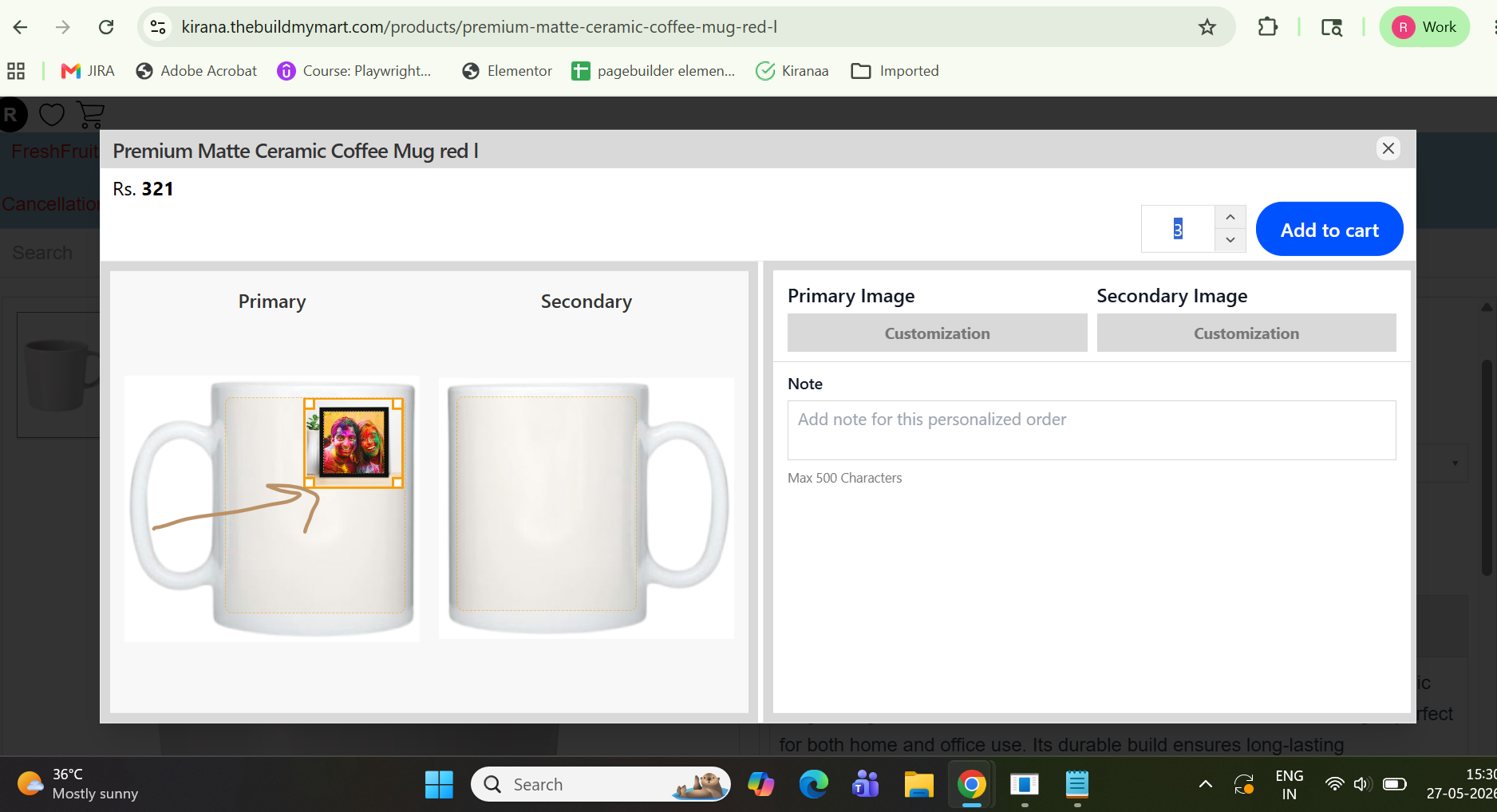1497x812 pixels.
Task: Add the mug to cart
Action: [x=1329, y=230]
